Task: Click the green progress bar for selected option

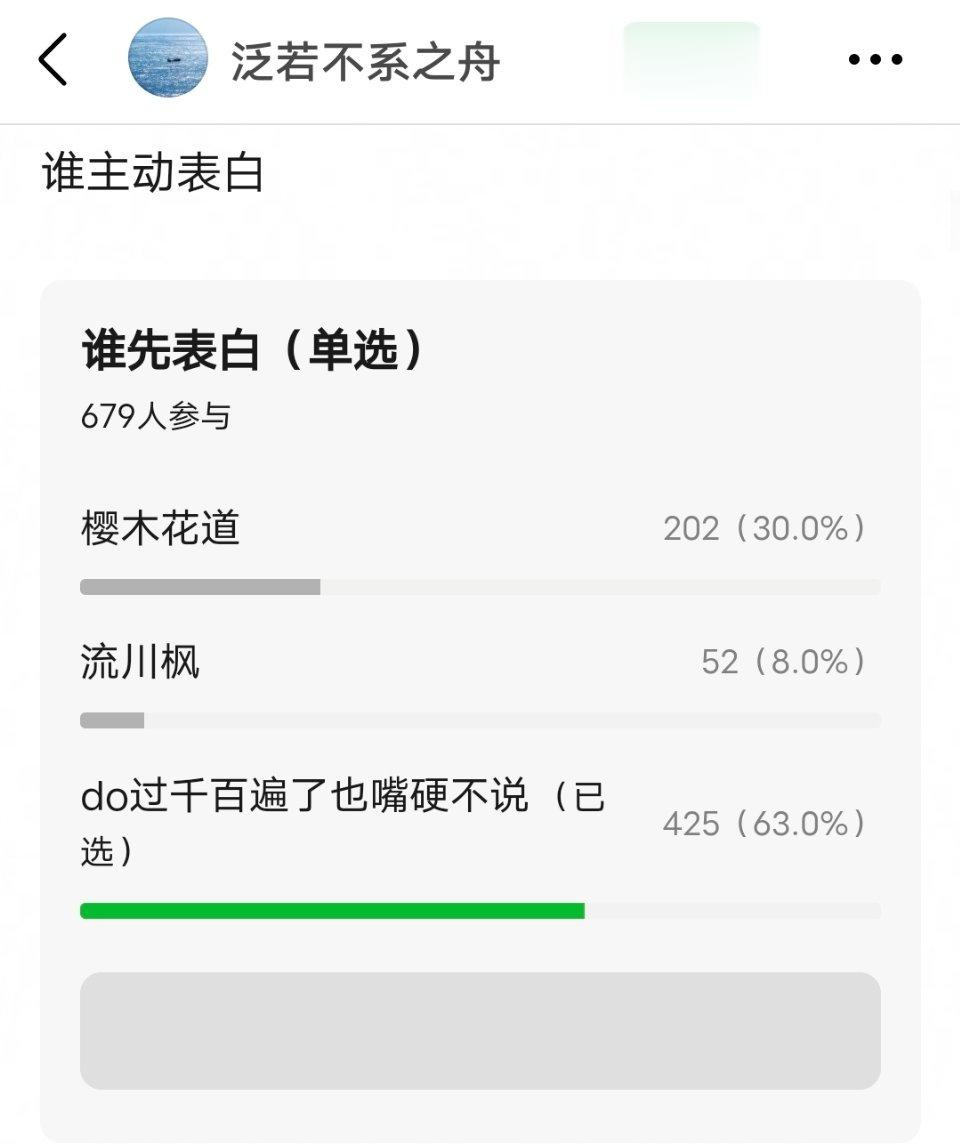Action: (x=332, y=911)
